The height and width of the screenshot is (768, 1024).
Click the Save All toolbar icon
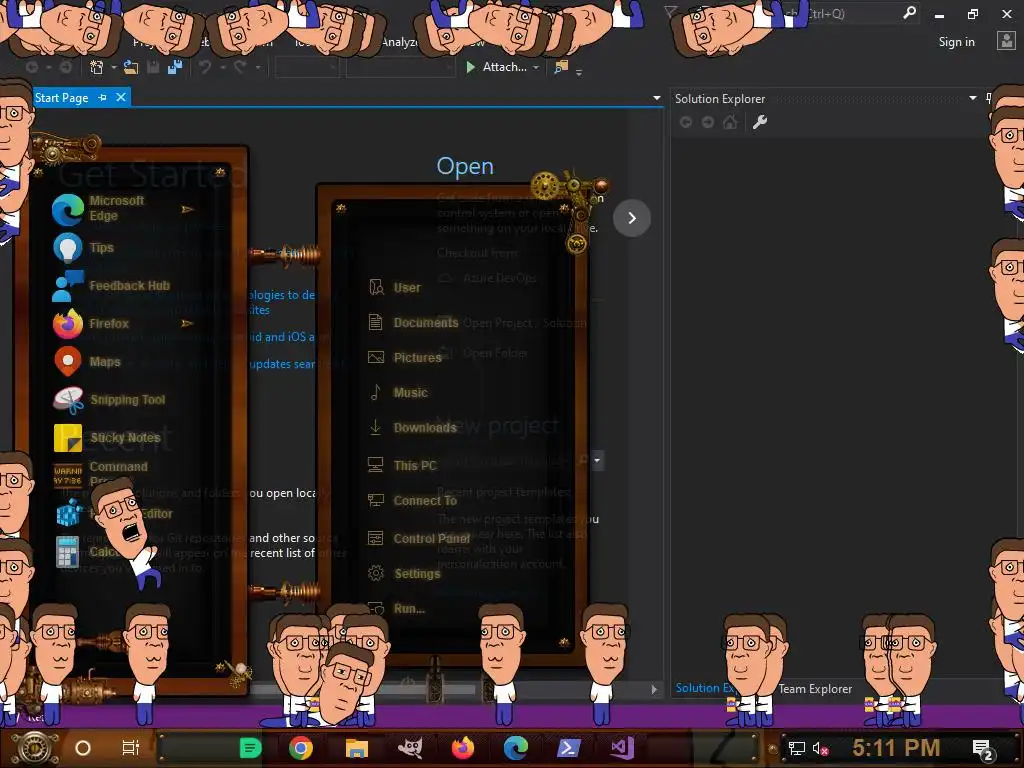(x=175, y=67)
